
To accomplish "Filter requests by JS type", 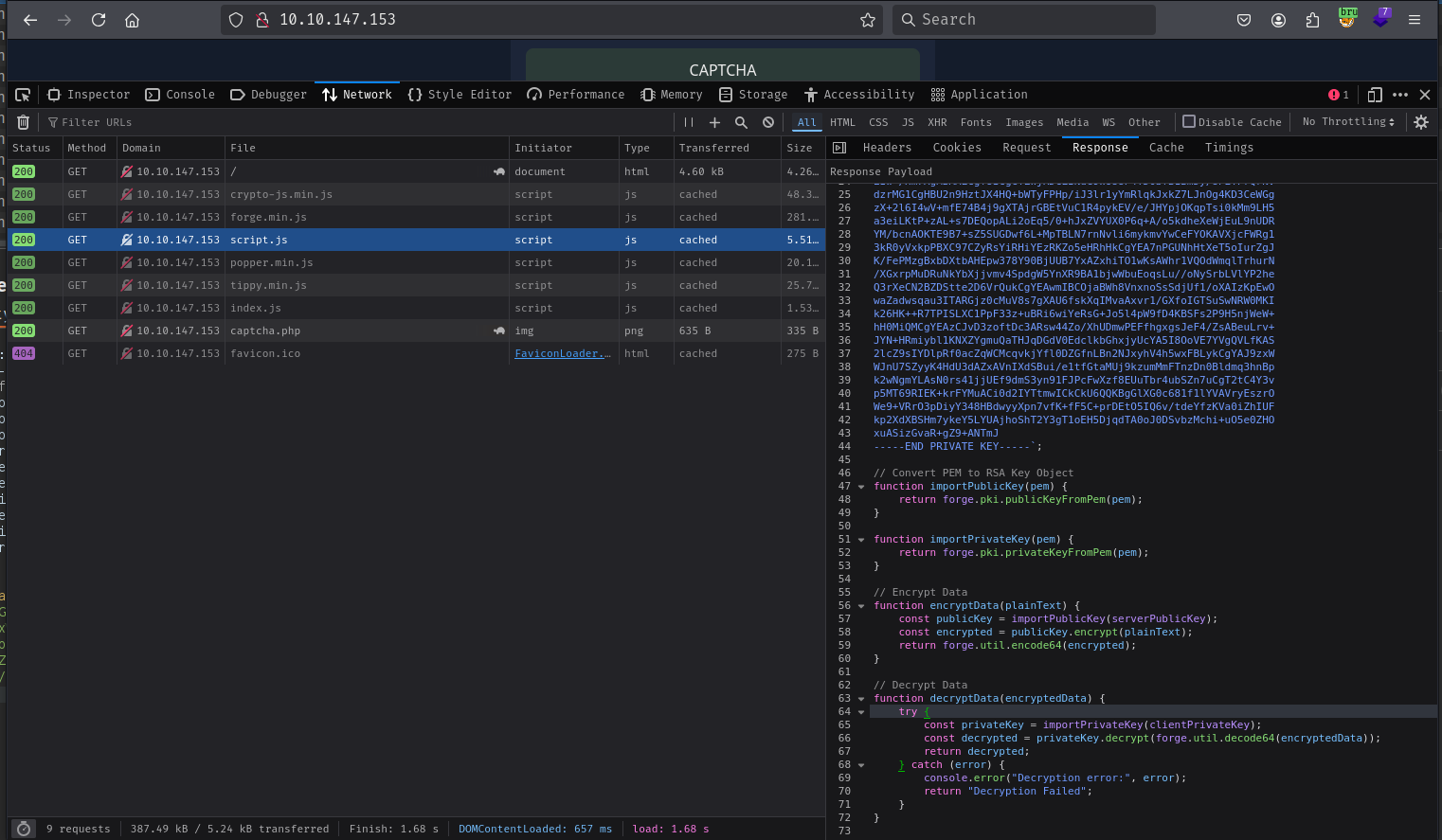I will point(908,122).
